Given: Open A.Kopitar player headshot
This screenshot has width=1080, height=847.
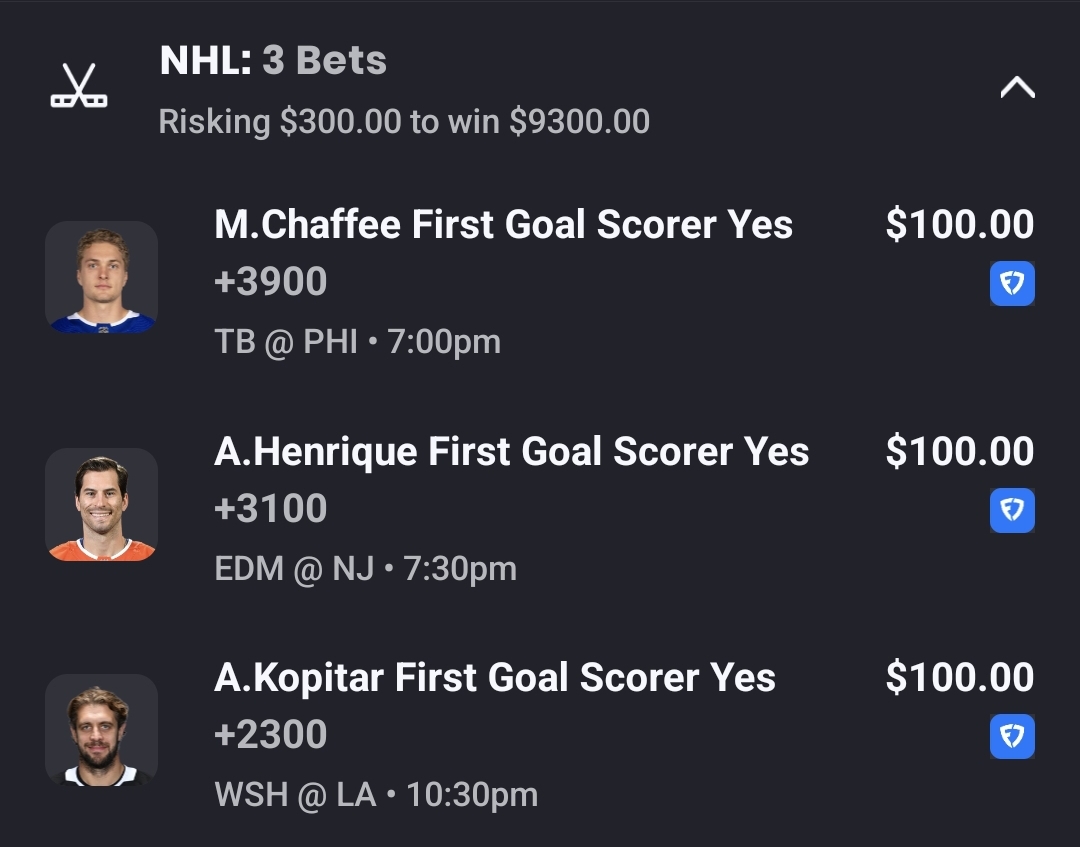Looking at the screenshot, I should pos(101,730).
